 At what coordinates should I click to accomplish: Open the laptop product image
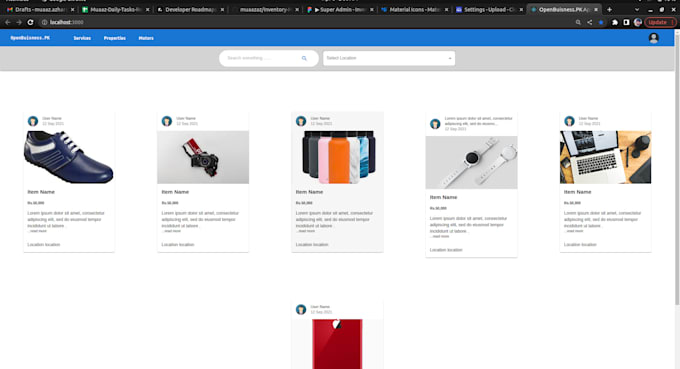point(605,157)
